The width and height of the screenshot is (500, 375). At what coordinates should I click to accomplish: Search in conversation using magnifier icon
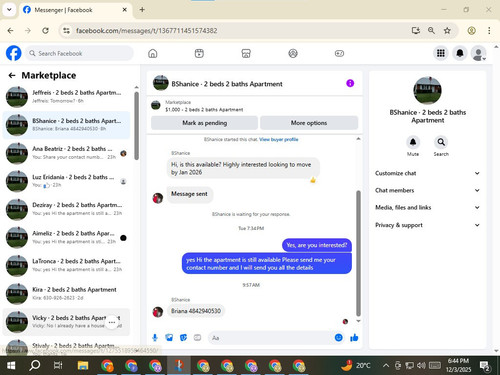[441, 142]
